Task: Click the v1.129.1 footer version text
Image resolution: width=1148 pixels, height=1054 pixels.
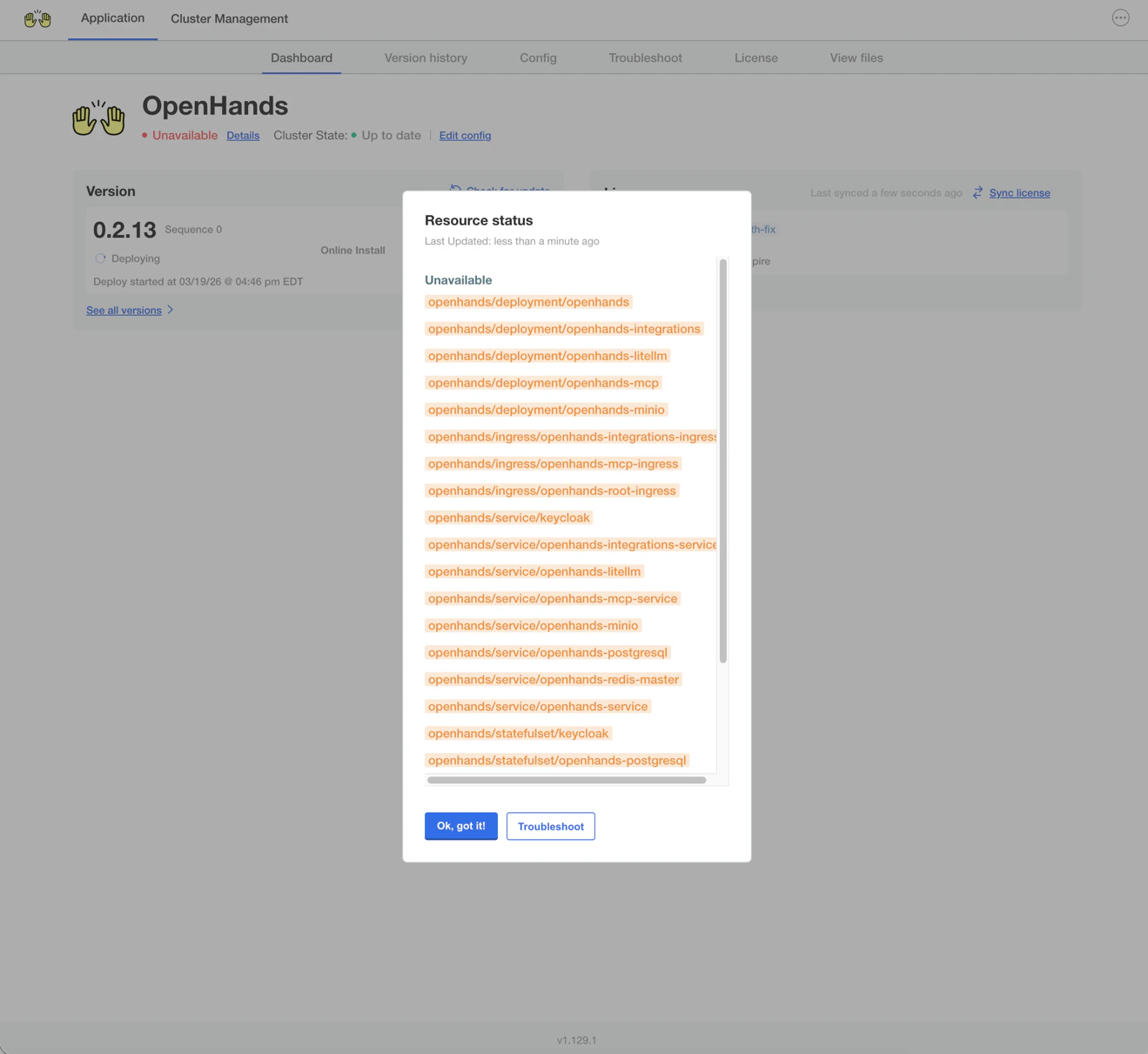Action: 576,1040
